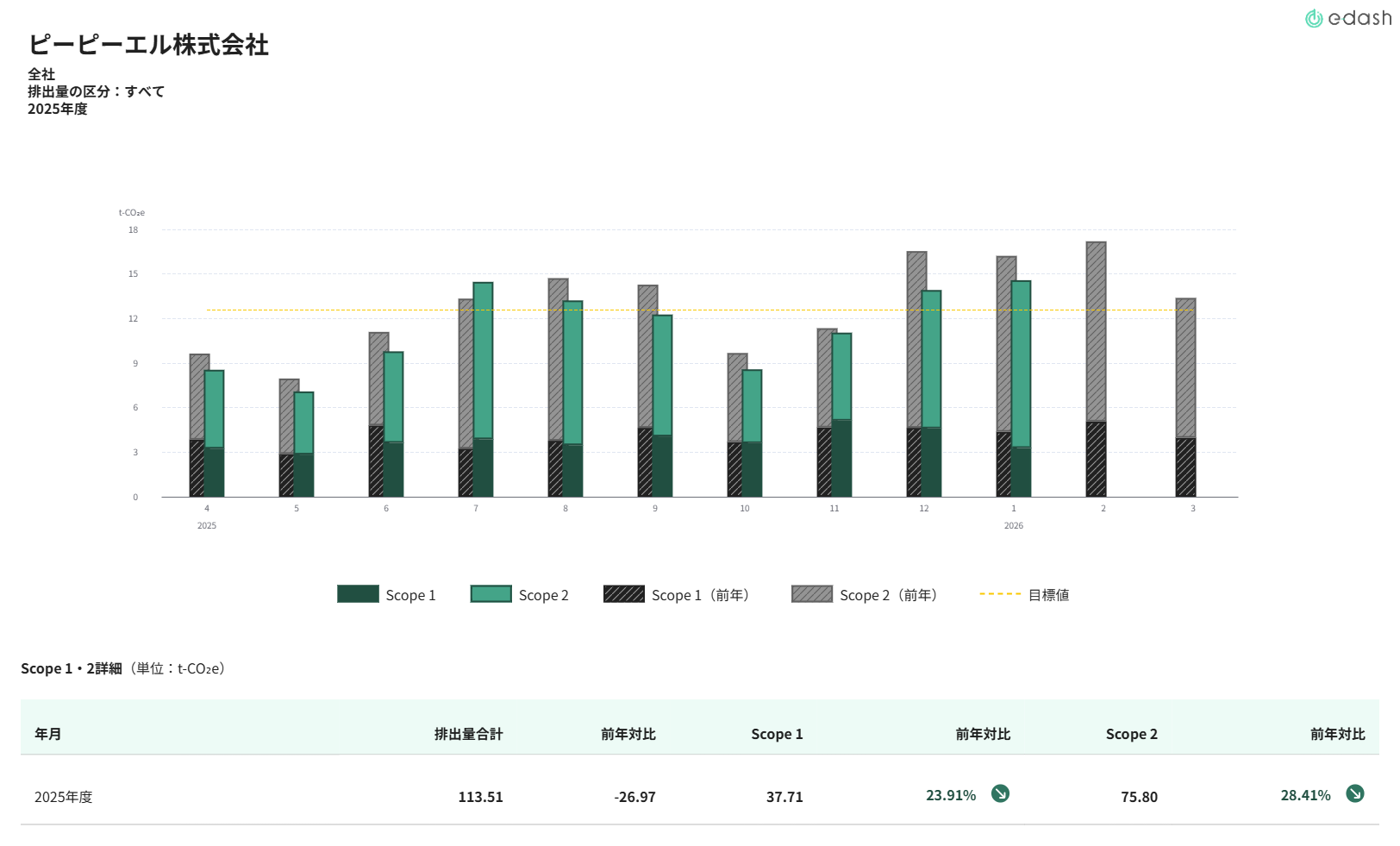Screen dimensions: 1400x846
Task: Click the month 12 label on the axis
Action: point(923,509)
